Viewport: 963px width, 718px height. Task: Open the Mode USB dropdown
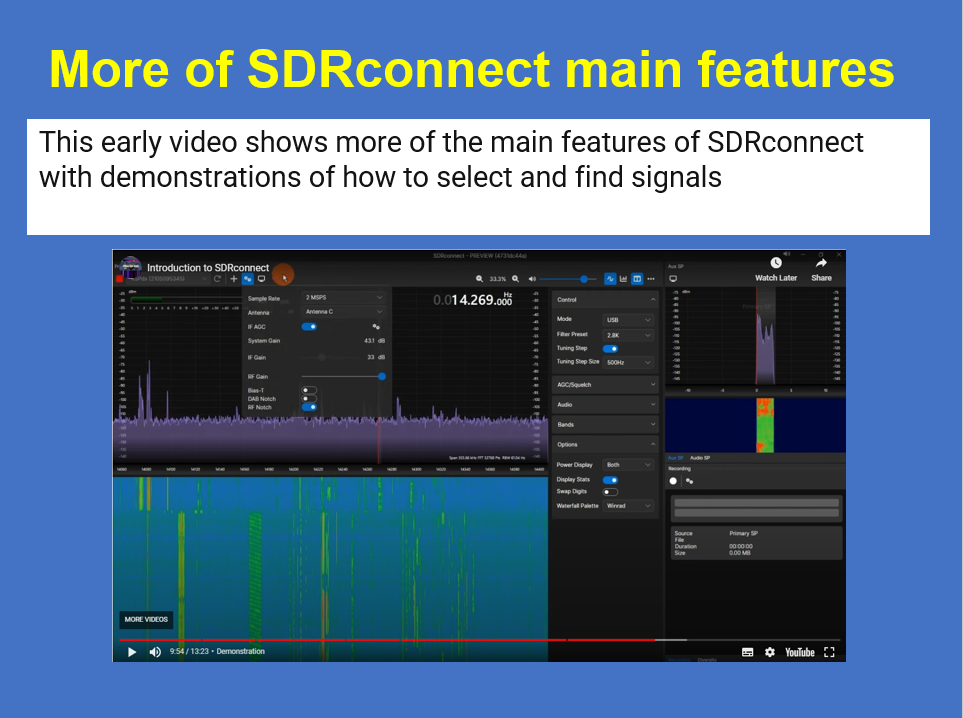(628, 320)
